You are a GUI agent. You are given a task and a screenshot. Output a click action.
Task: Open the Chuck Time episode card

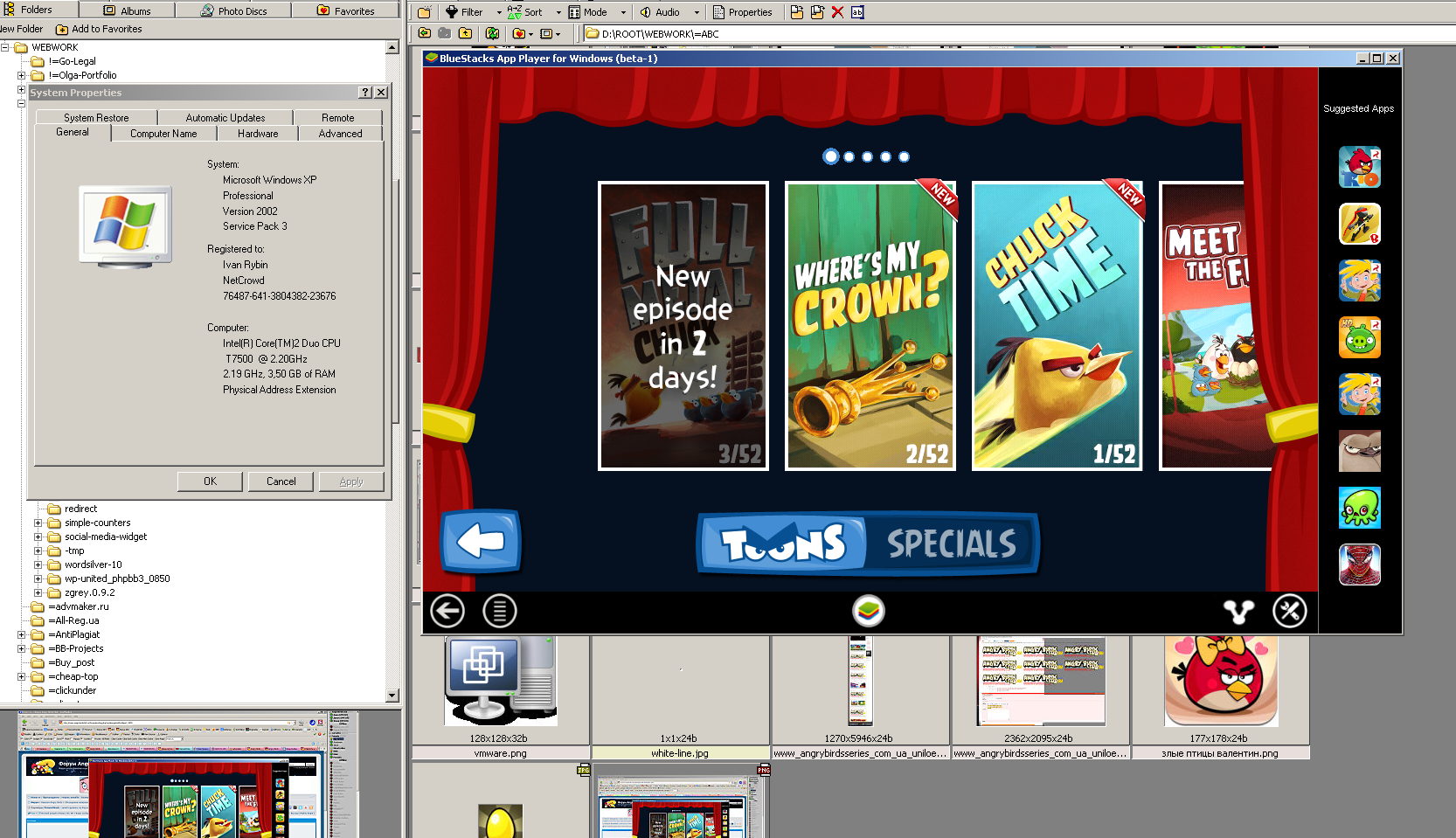tap(1057, 326)
